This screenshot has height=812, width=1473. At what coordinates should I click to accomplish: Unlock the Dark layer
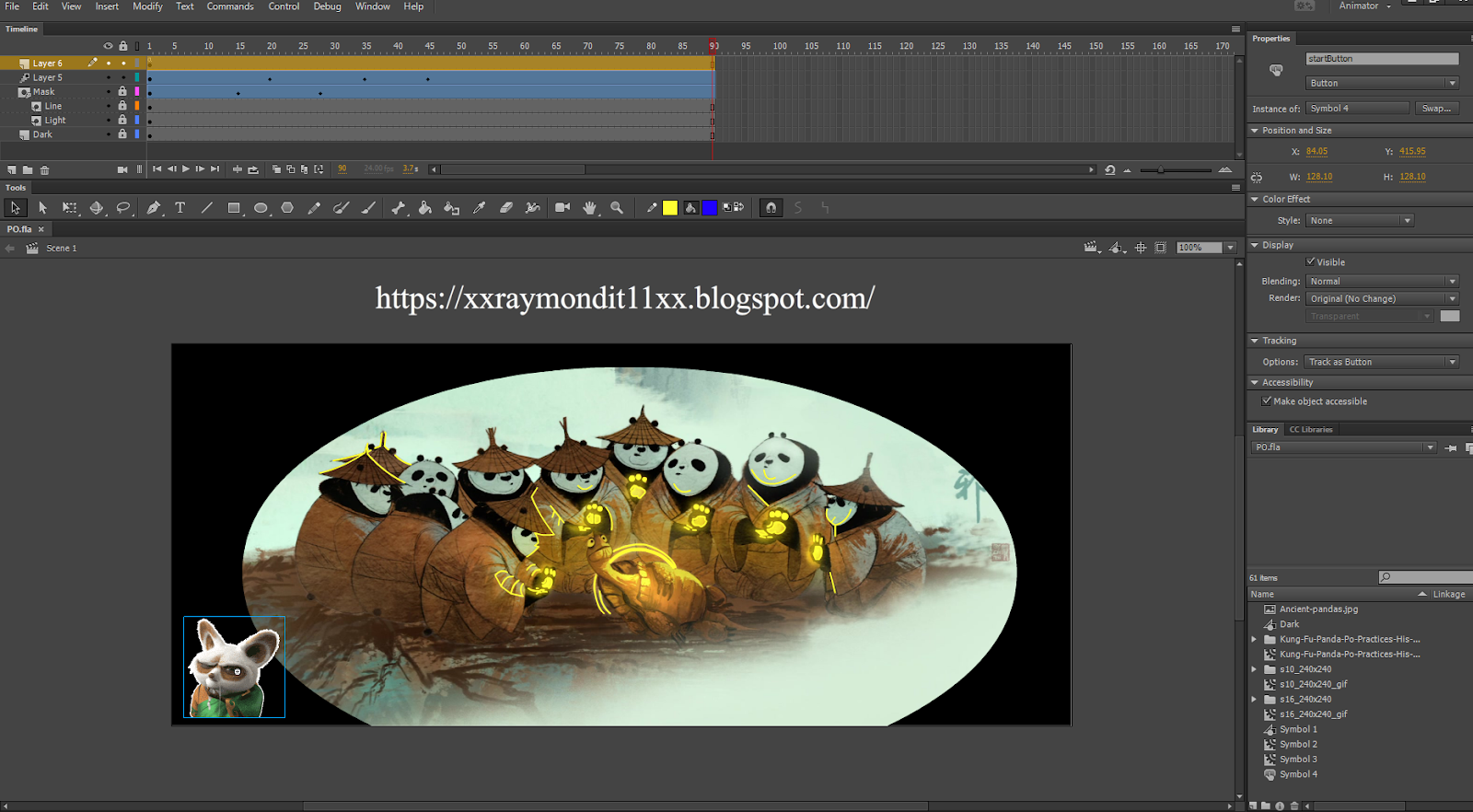pyautogui.click(x=122, y=134)
